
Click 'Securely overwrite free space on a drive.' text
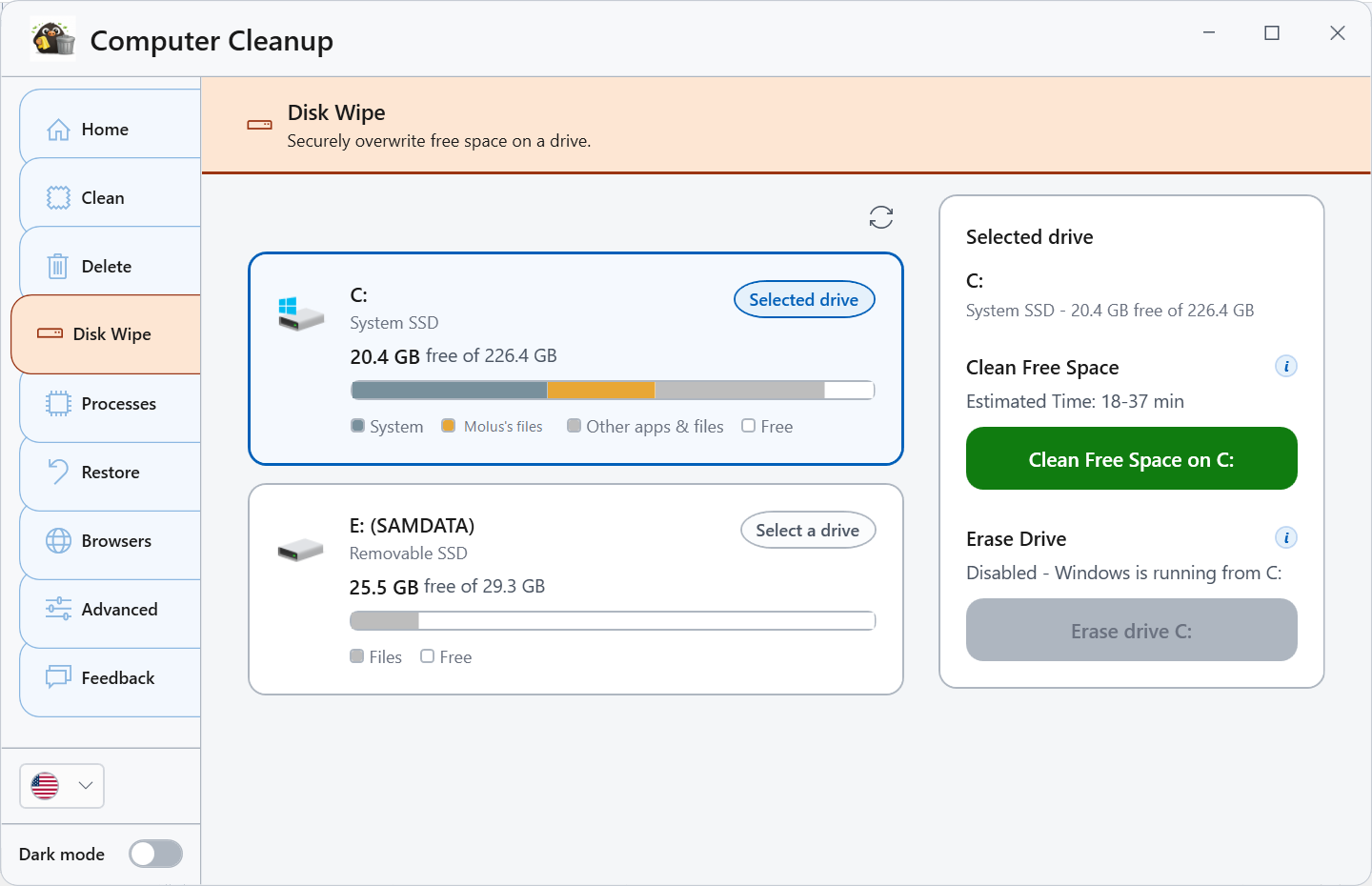tap(439, 141)
